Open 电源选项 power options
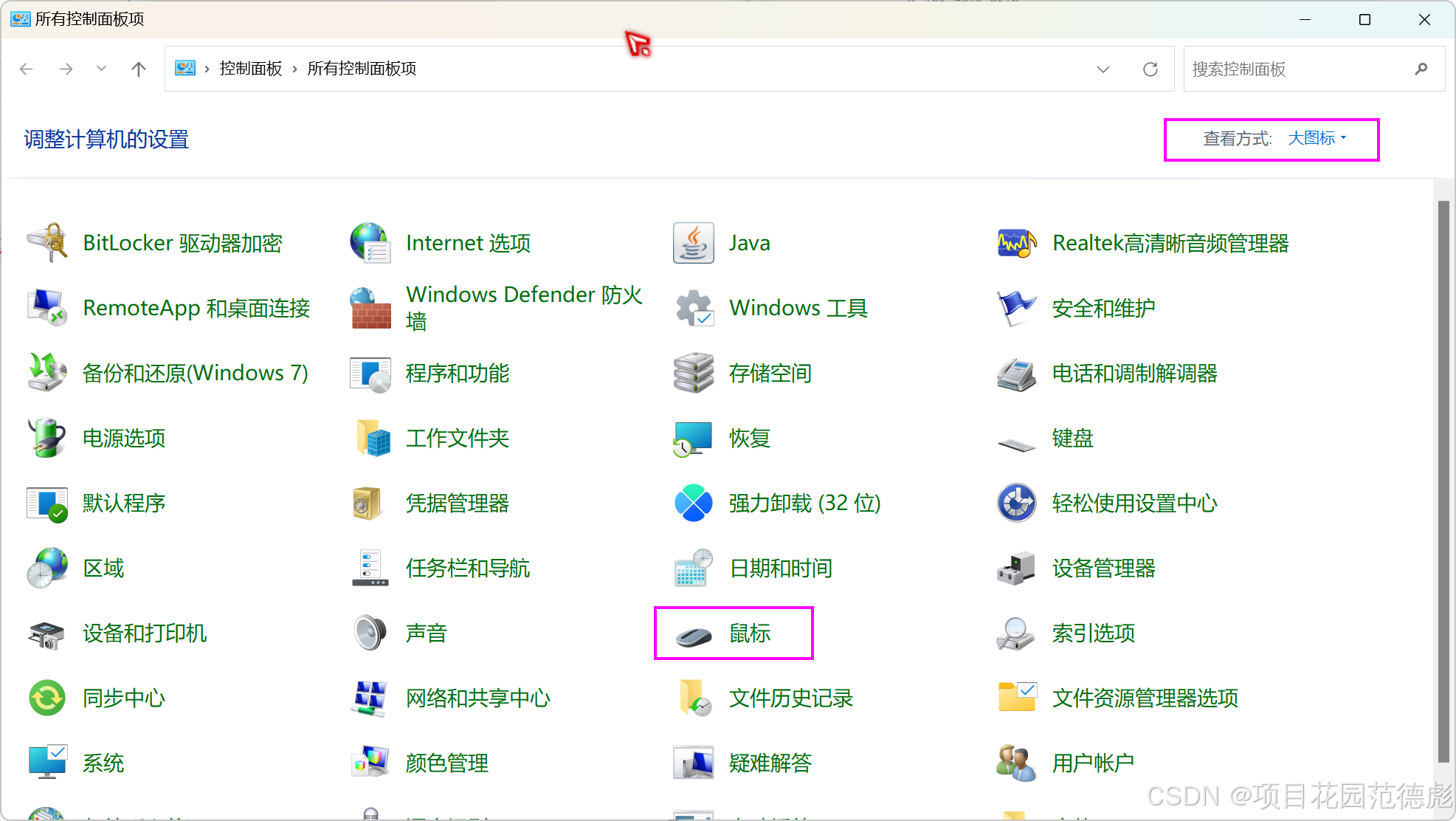This screenshot has height=821, width=1456. (123, 438)
